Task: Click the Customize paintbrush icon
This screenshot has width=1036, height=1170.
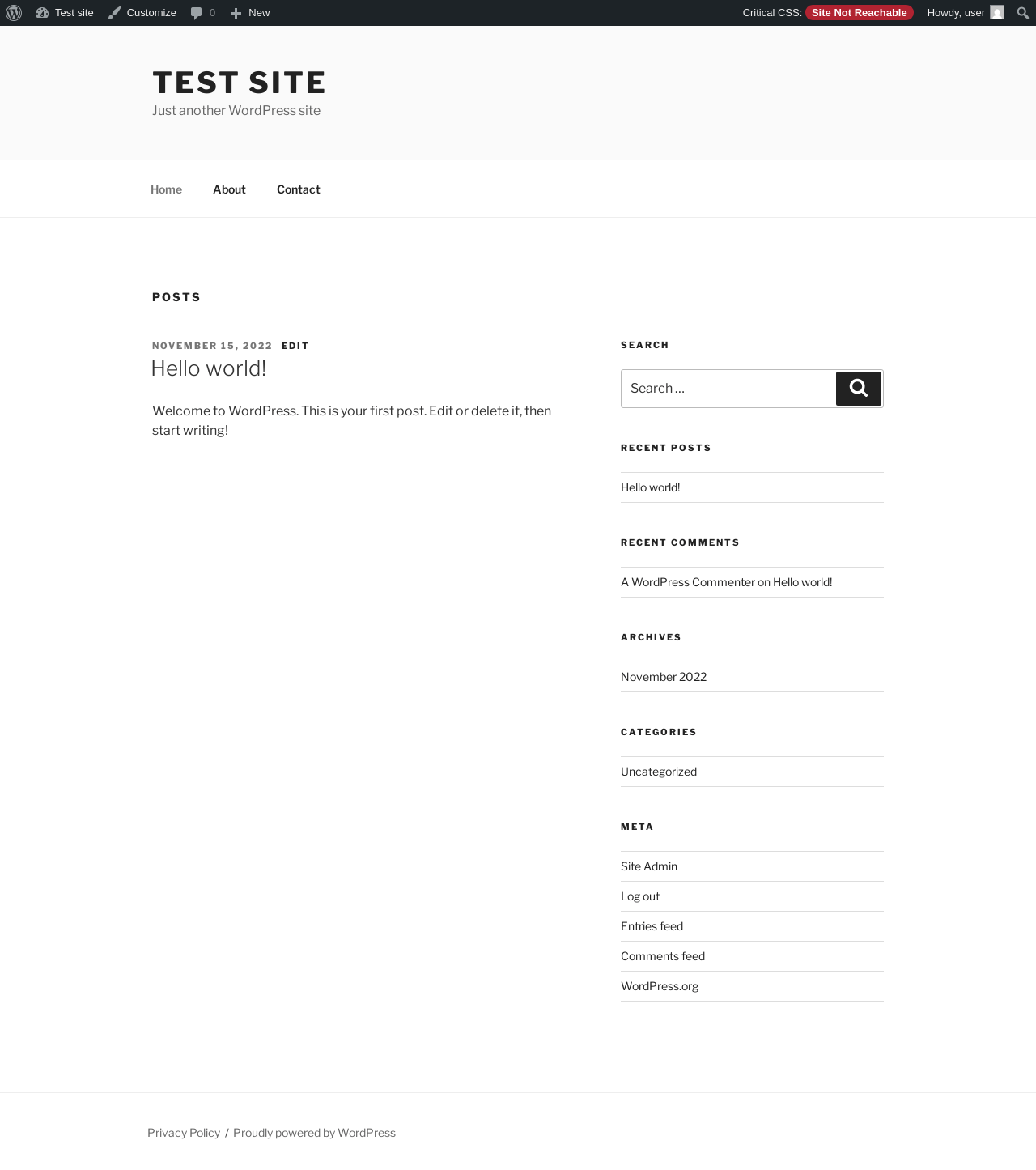Action: tap(114, 13)
